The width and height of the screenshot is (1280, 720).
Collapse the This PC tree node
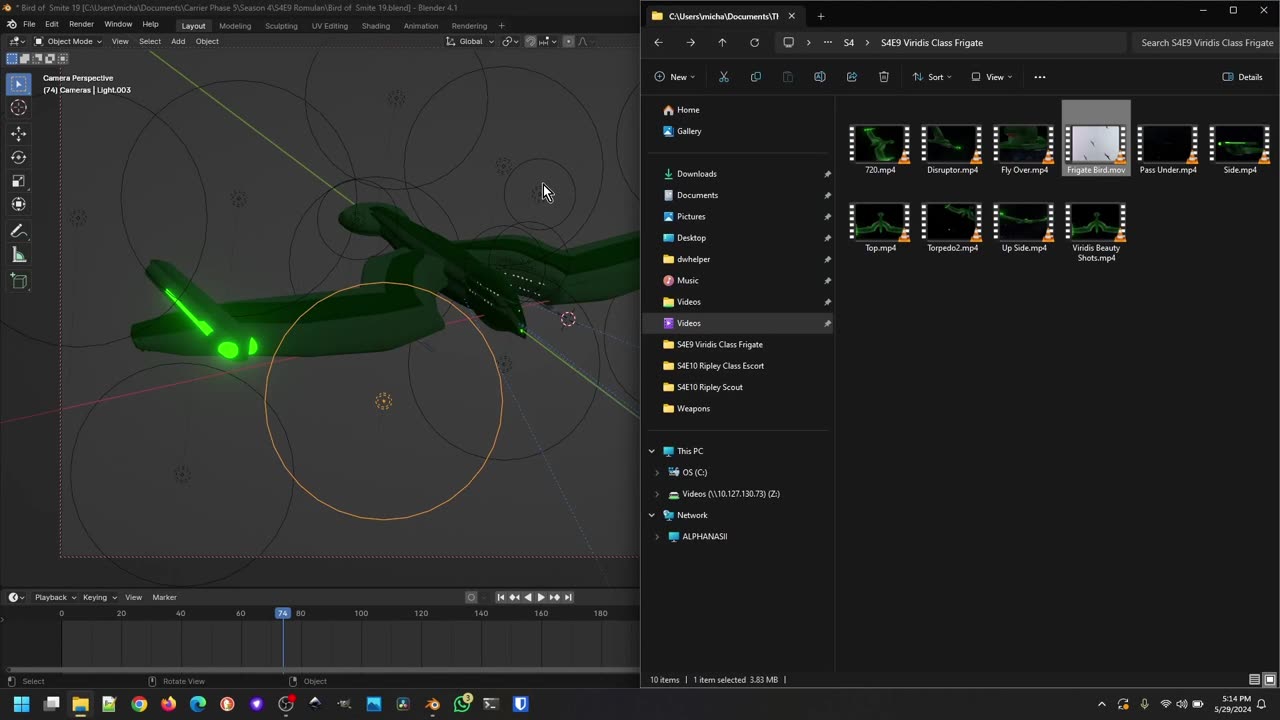point(652,451)
